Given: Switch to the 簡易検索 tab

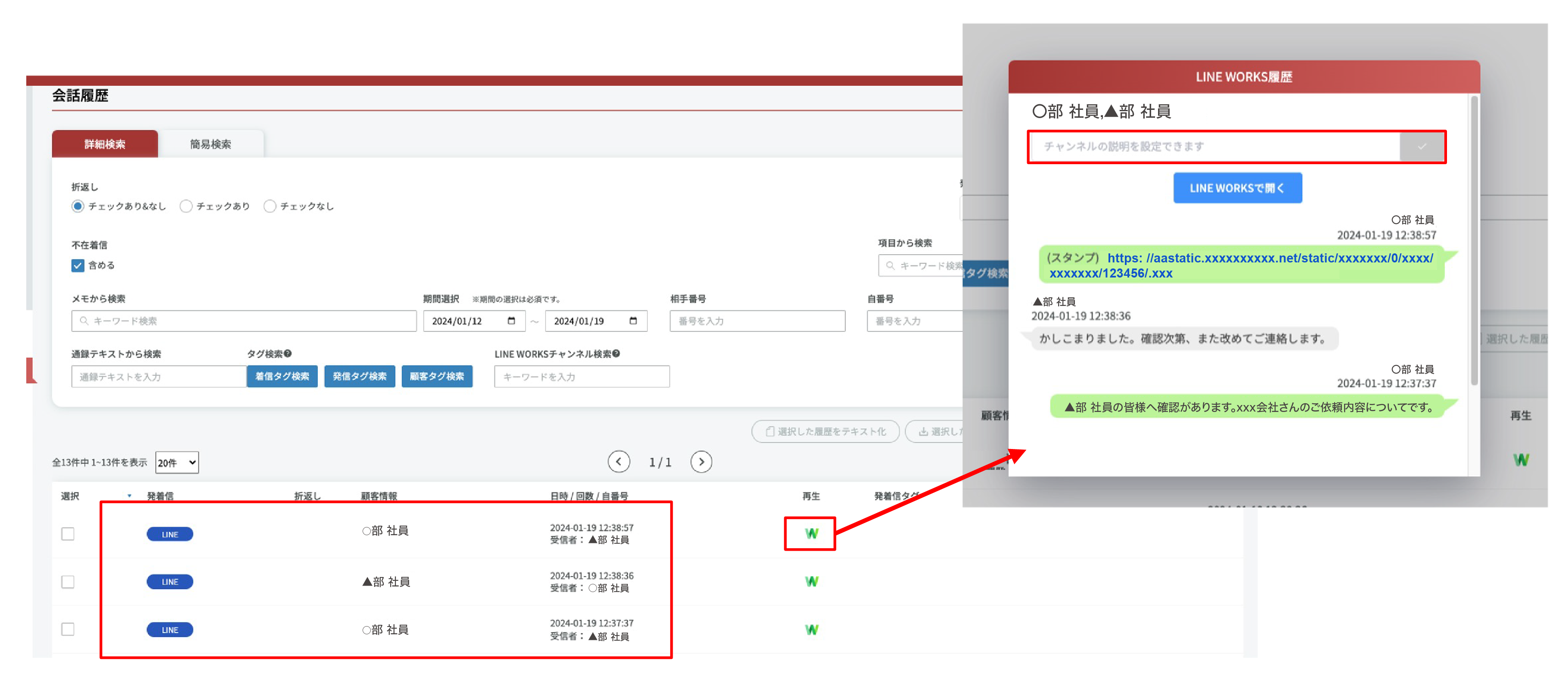Looking at the screenshot, I should pos(210,144).
